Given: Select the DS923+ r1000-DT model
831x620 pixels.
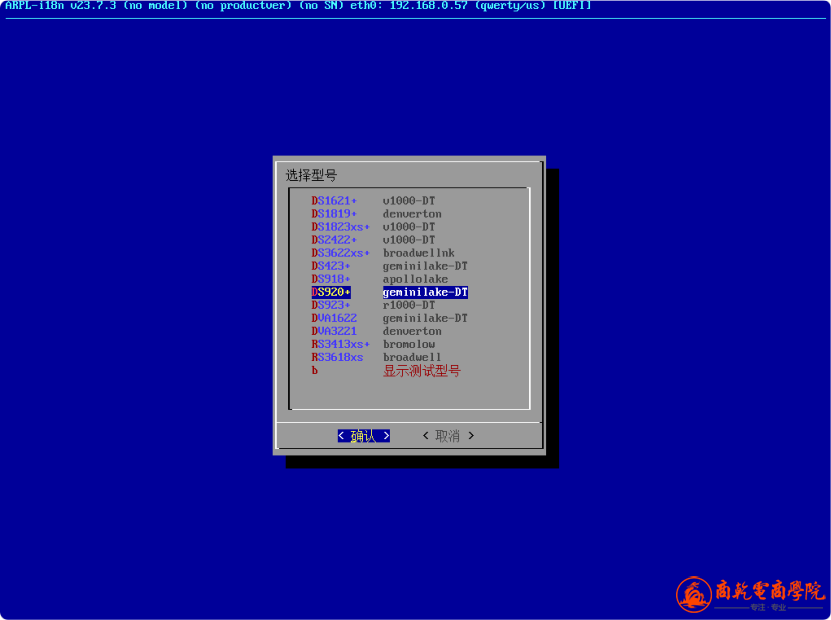Looking at the screenshot, I should coord(373,305).
